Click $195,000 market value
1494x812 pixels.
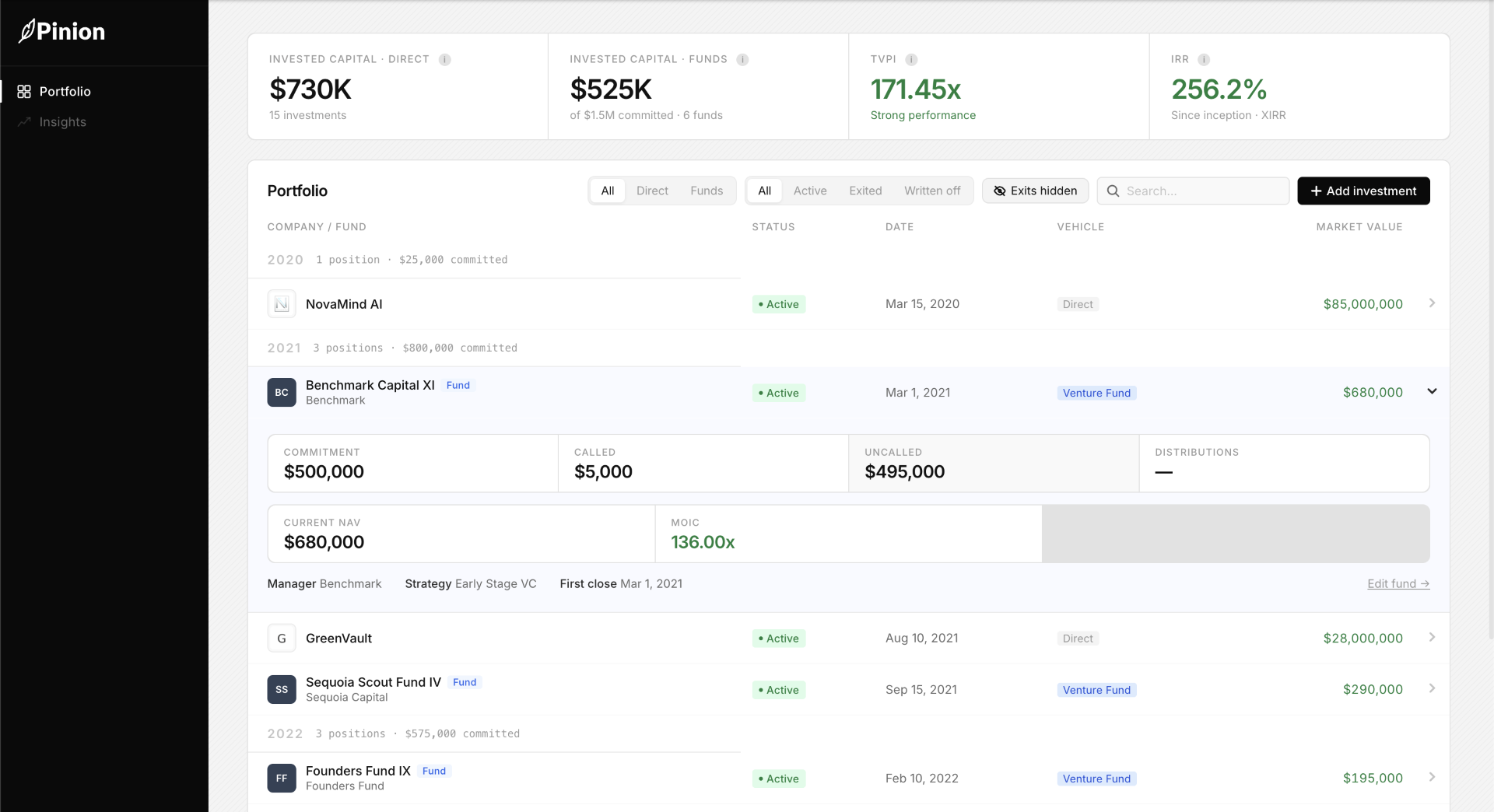1373,779
